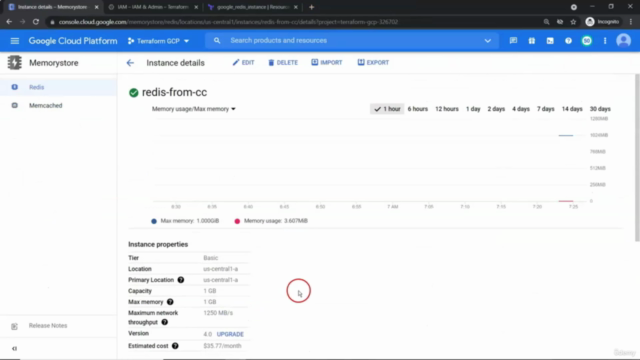Open the three-dot settings menu in header
640x360 pixels.
(605, 41)
